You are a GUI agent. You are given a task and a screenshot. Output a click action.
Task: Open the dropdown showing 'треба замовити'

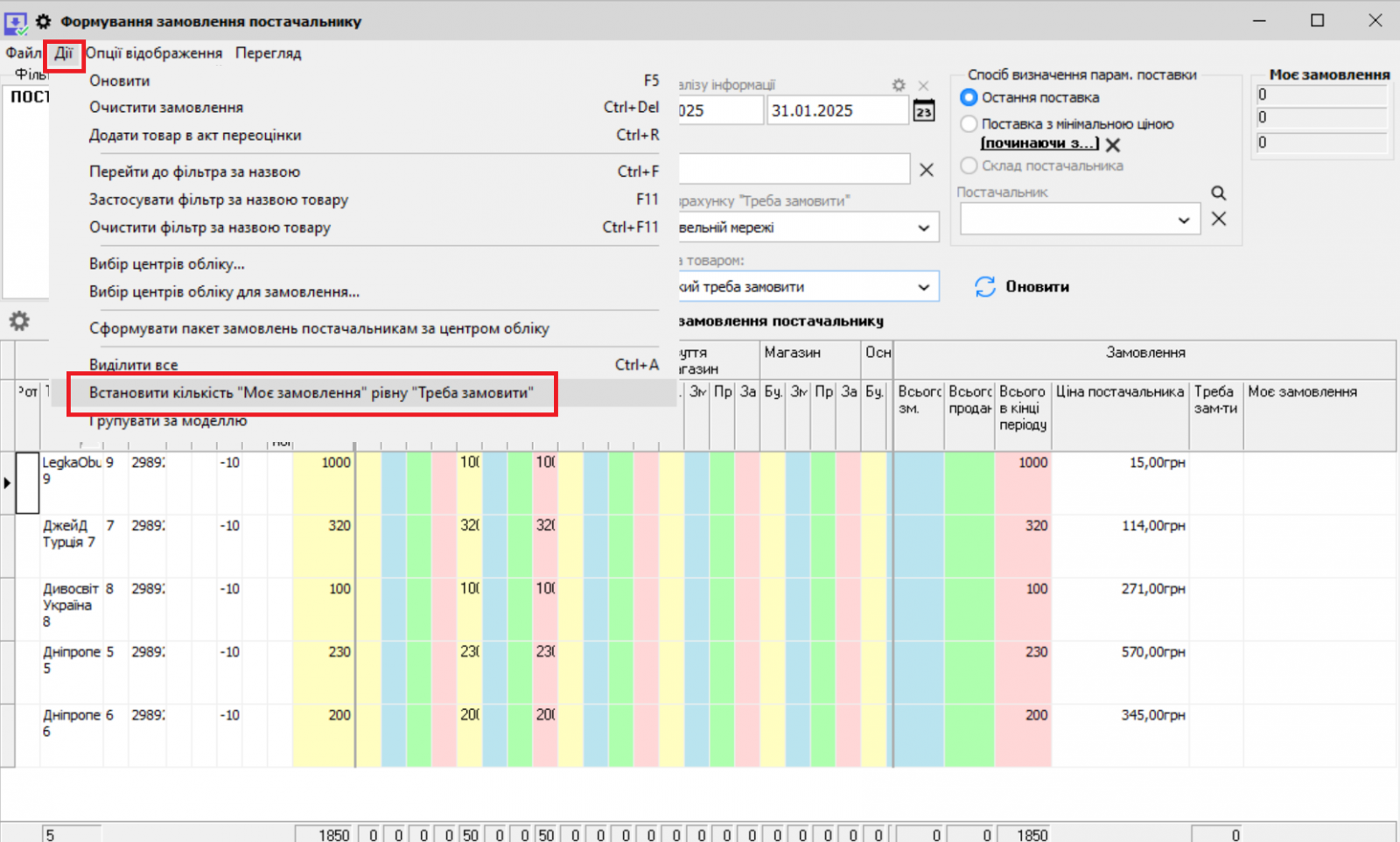click(923, 286)
